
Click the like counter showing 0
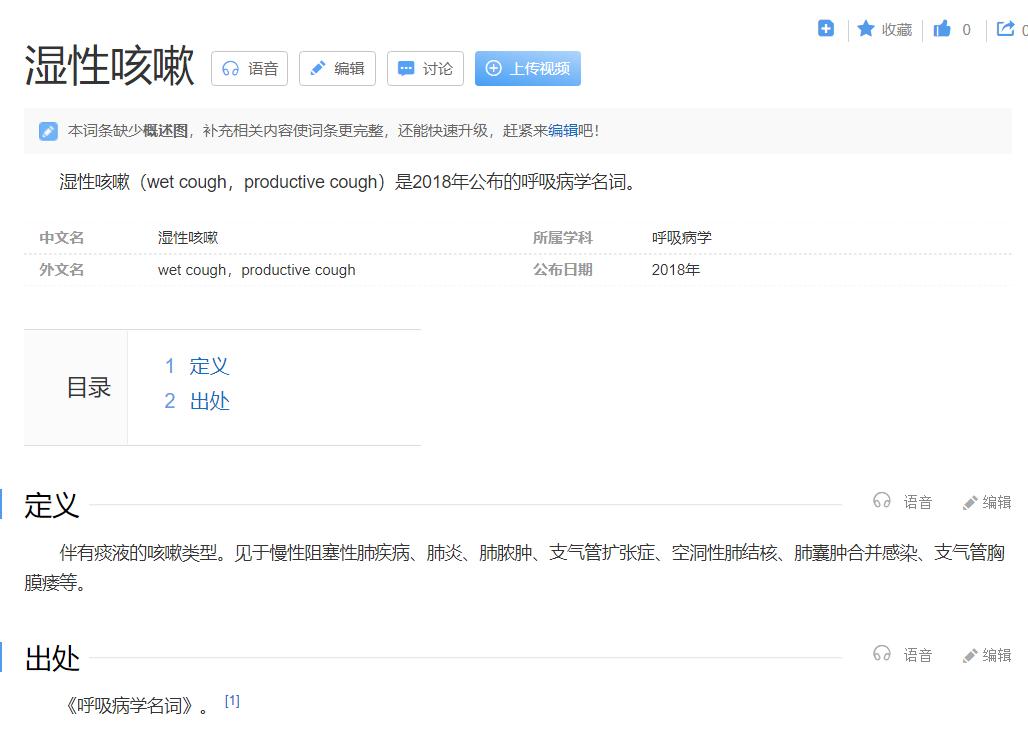point(967,29)
